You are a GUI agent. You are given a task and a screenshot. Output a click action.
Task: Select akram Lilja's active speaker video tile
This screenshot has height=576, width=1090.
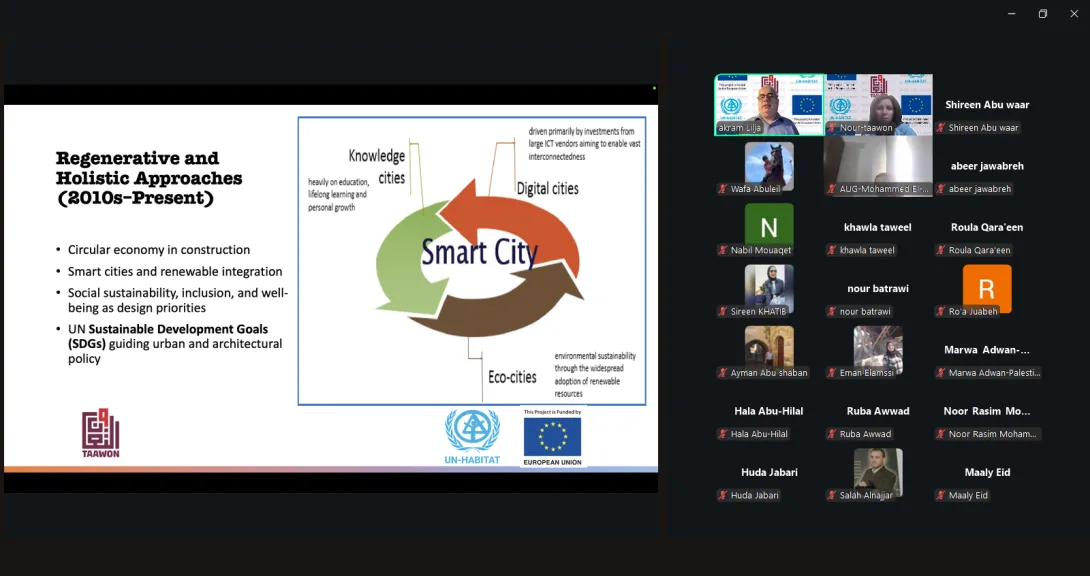[x=770, y=104]
